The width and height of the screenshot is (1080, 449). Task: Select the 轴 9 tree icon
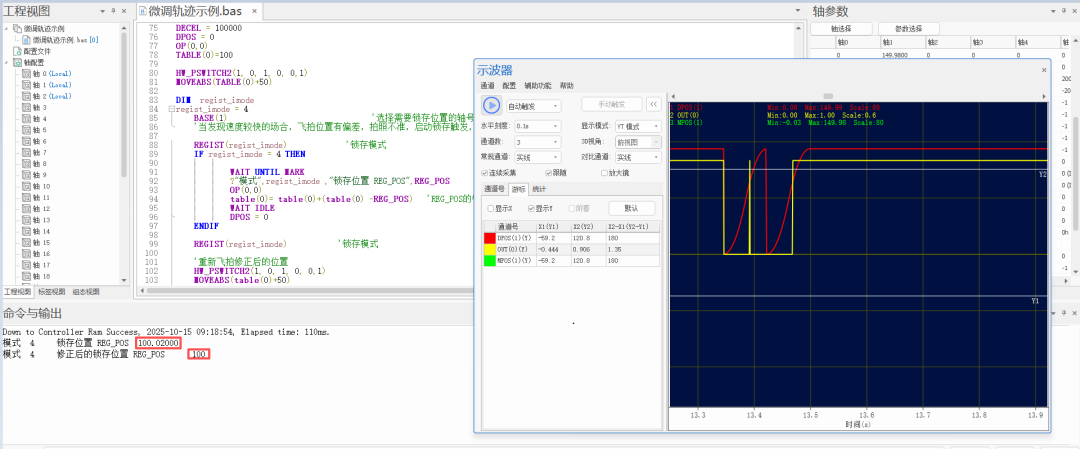pos(27,175)
